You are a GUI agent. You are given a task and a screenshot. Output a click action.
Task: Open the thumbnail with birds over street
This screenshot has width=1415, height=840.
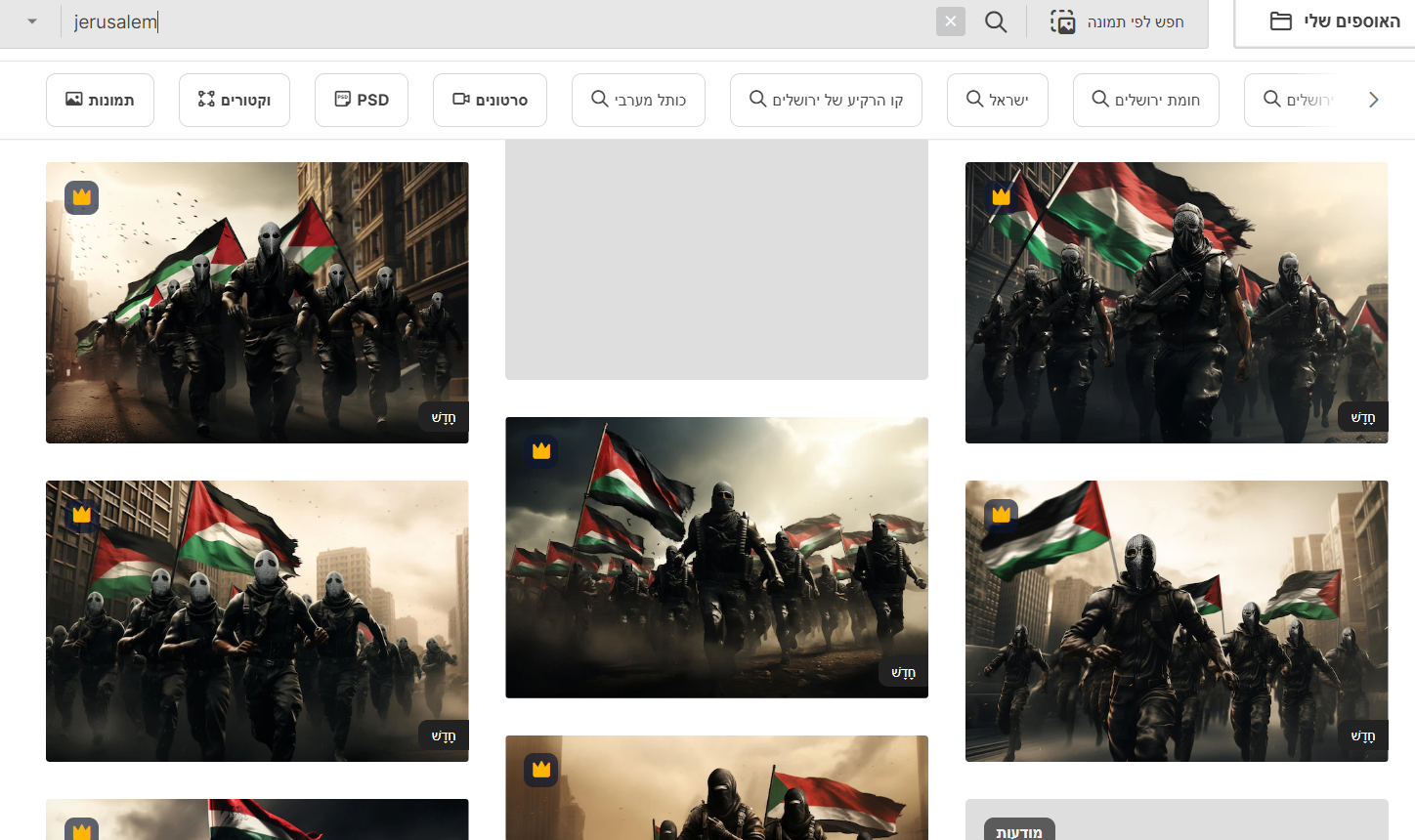click(x=257, y=303)
